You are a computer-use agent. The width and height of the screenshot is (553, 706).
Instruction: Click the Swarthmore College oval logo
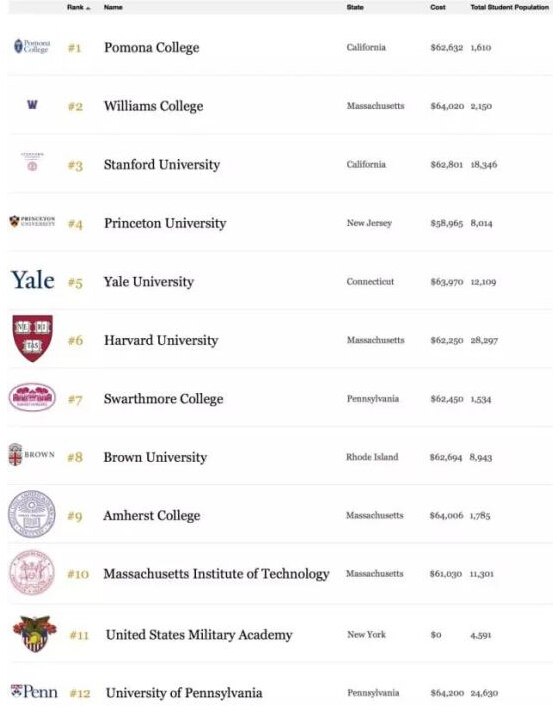click(32, 397)
